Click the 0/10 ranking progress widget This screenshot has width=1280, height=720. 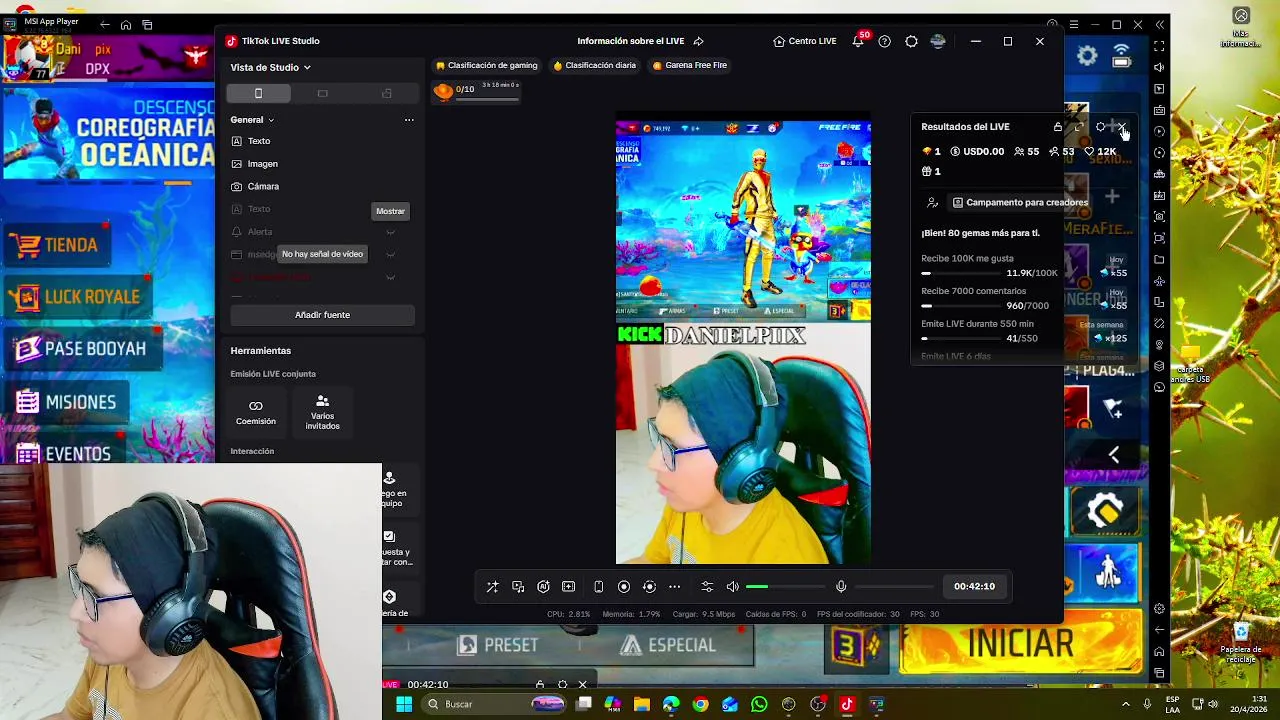click(x=476, y=91)
